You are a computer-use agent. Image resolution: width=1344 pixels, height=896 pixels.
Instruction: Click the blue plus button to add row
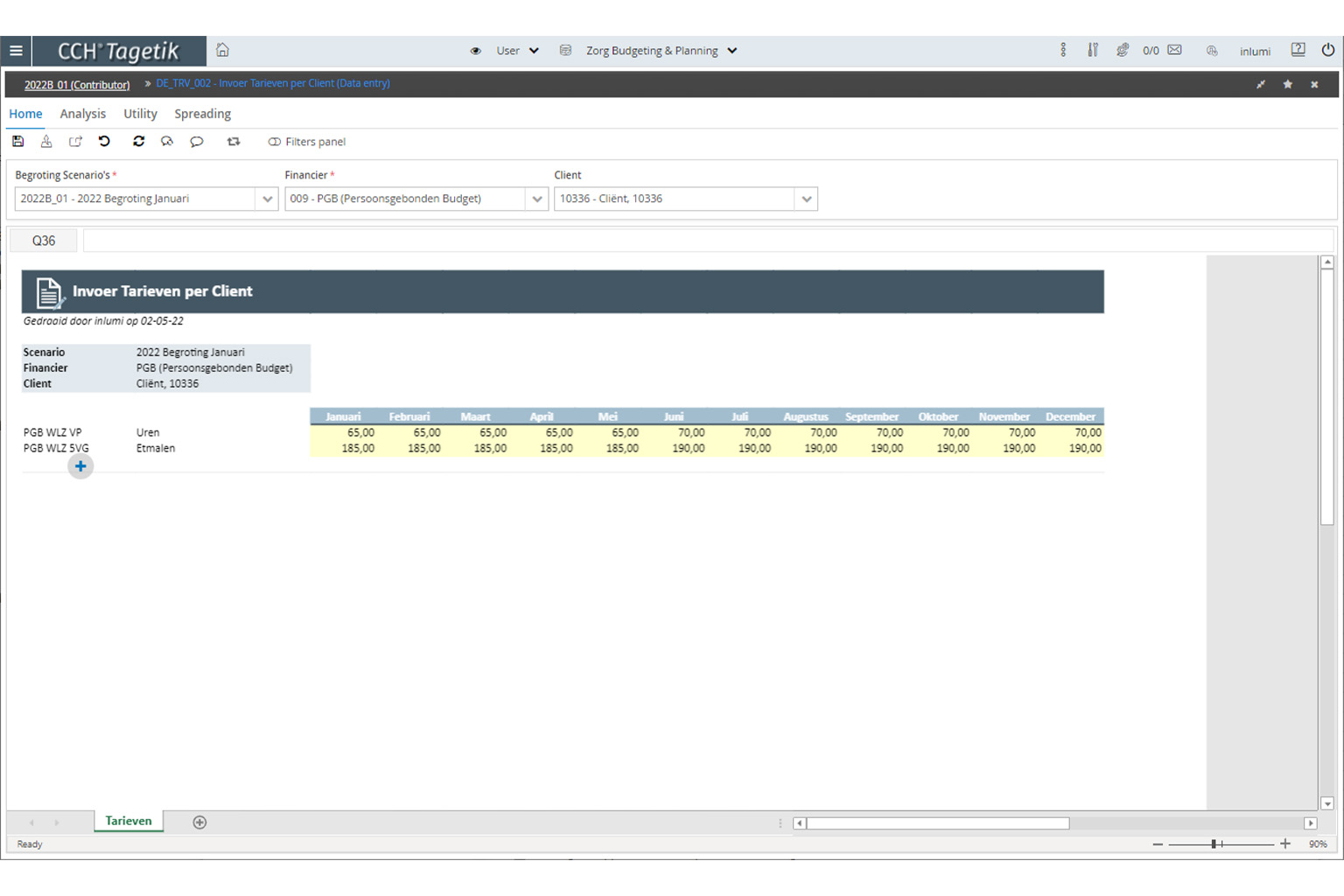80,467
